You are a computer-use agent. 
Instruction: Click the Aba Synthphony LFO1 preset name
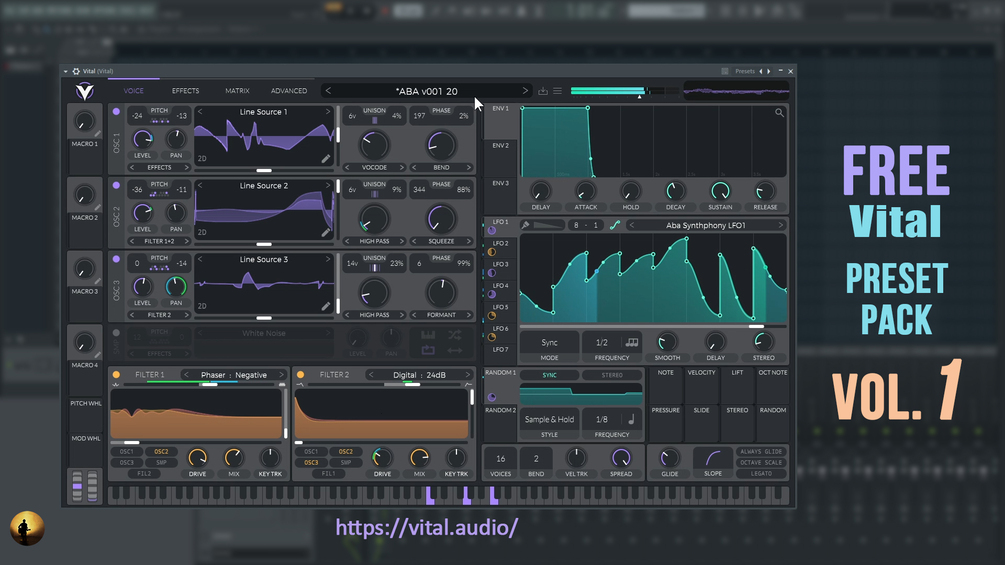(706, 225)
